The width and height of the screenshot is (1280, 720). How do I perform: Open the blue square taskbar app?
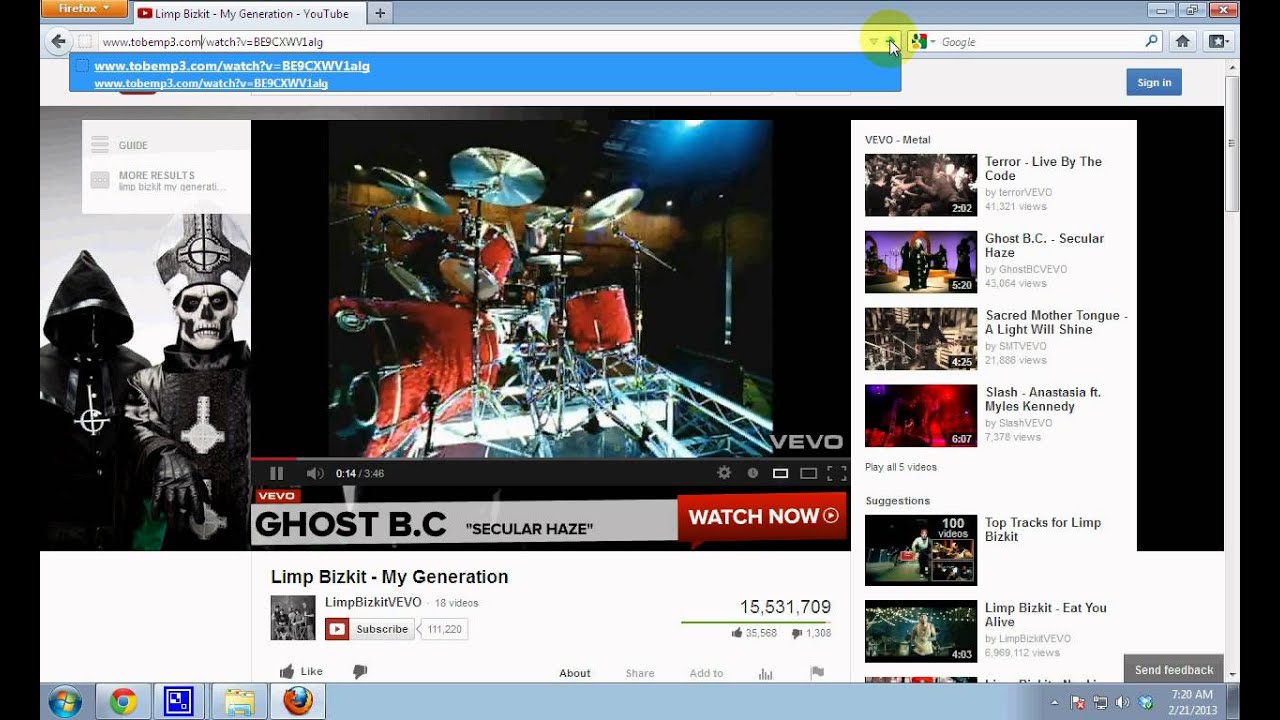179,702
